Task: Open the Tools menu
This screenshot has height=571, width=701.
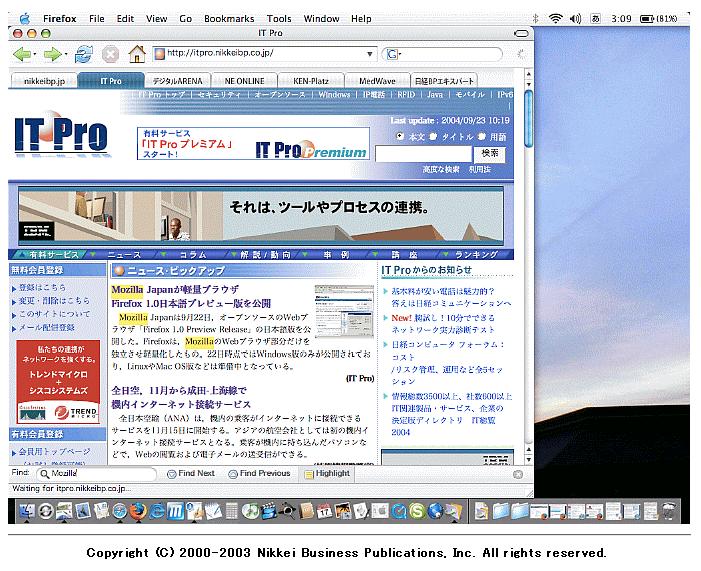Action: coord(279,19)
